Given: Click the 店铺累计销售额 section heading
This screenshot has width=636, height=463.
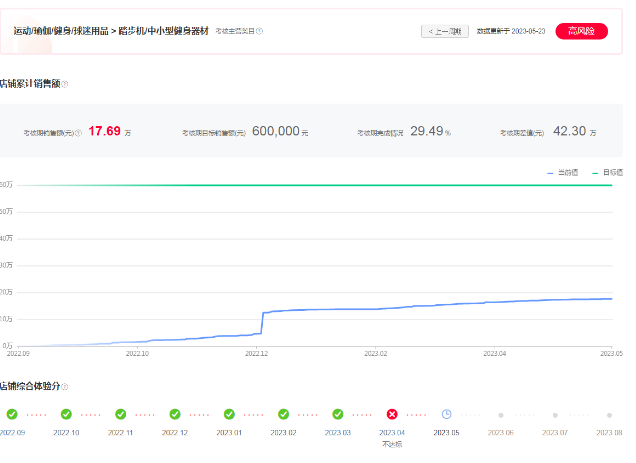Looking at the screenshot, I should (30, 84).
